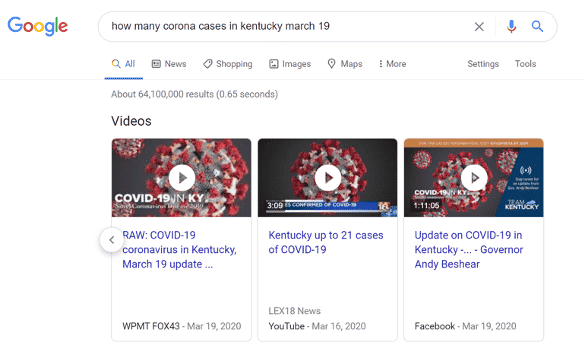Select the All results tab
The width and height of the screenshot is (586, 360).
[123, 64]
